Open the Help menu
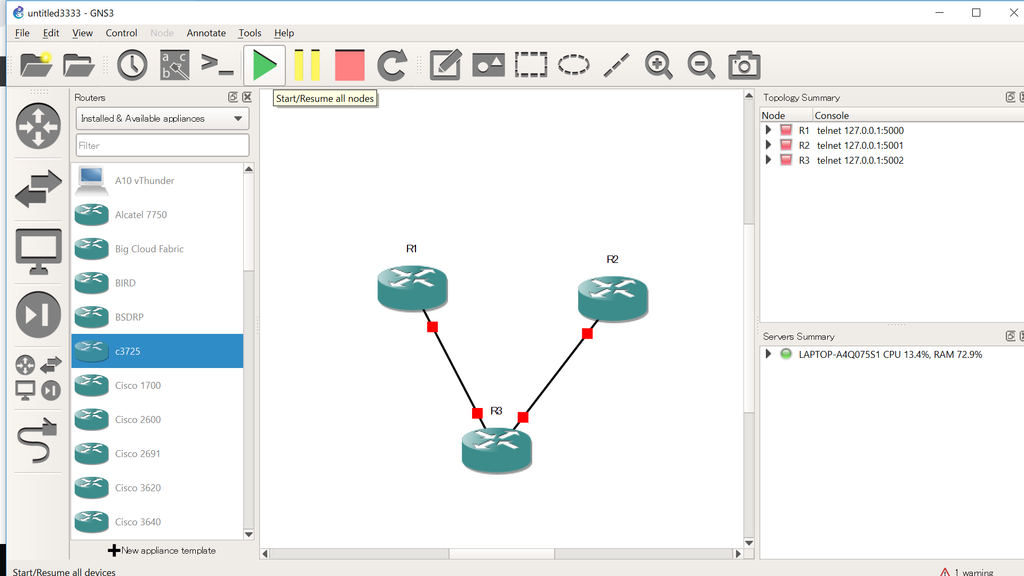This screenshot has width=1024, height=576. click(x=283, y=33)
